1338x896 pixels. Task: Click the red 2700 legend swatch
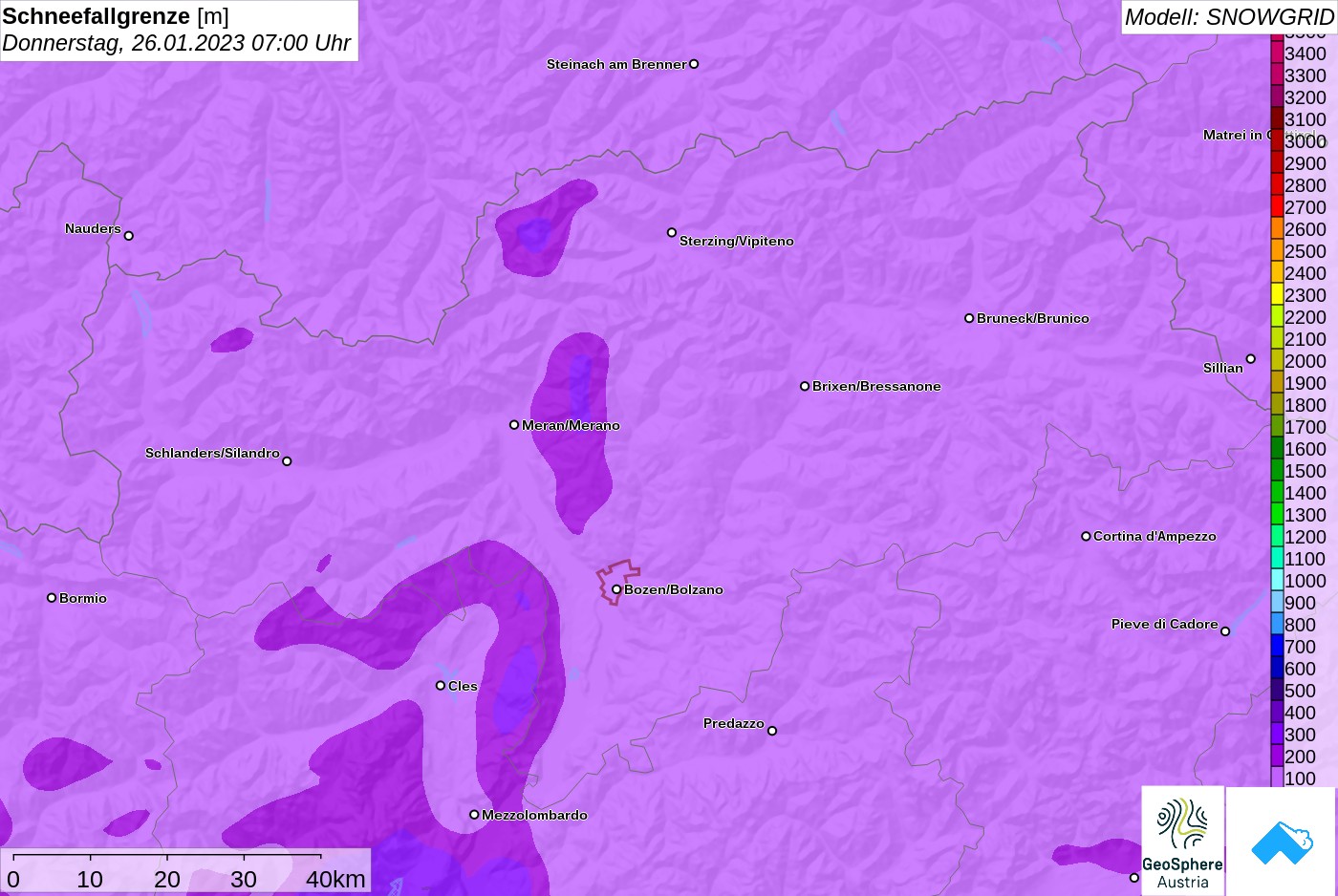1277,207
